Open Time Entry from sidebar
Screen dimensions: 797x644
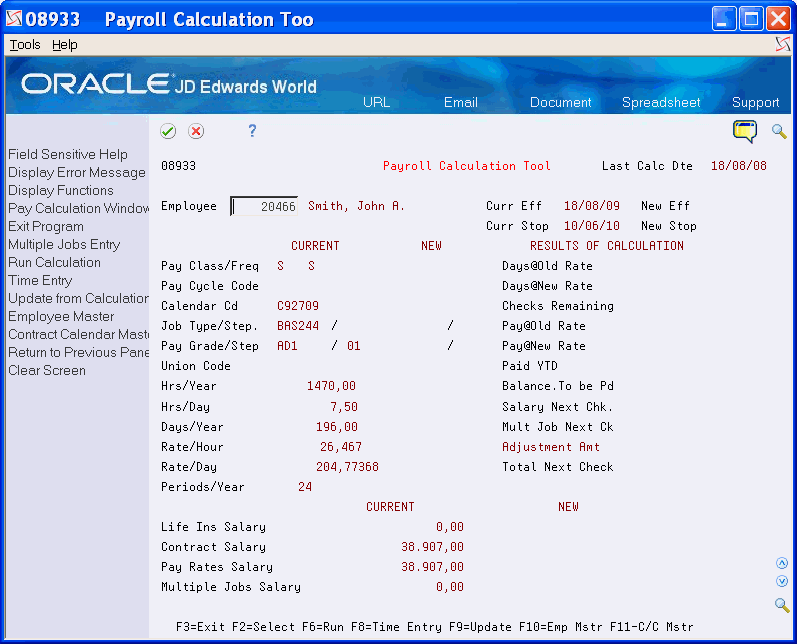tap(40, 281)
